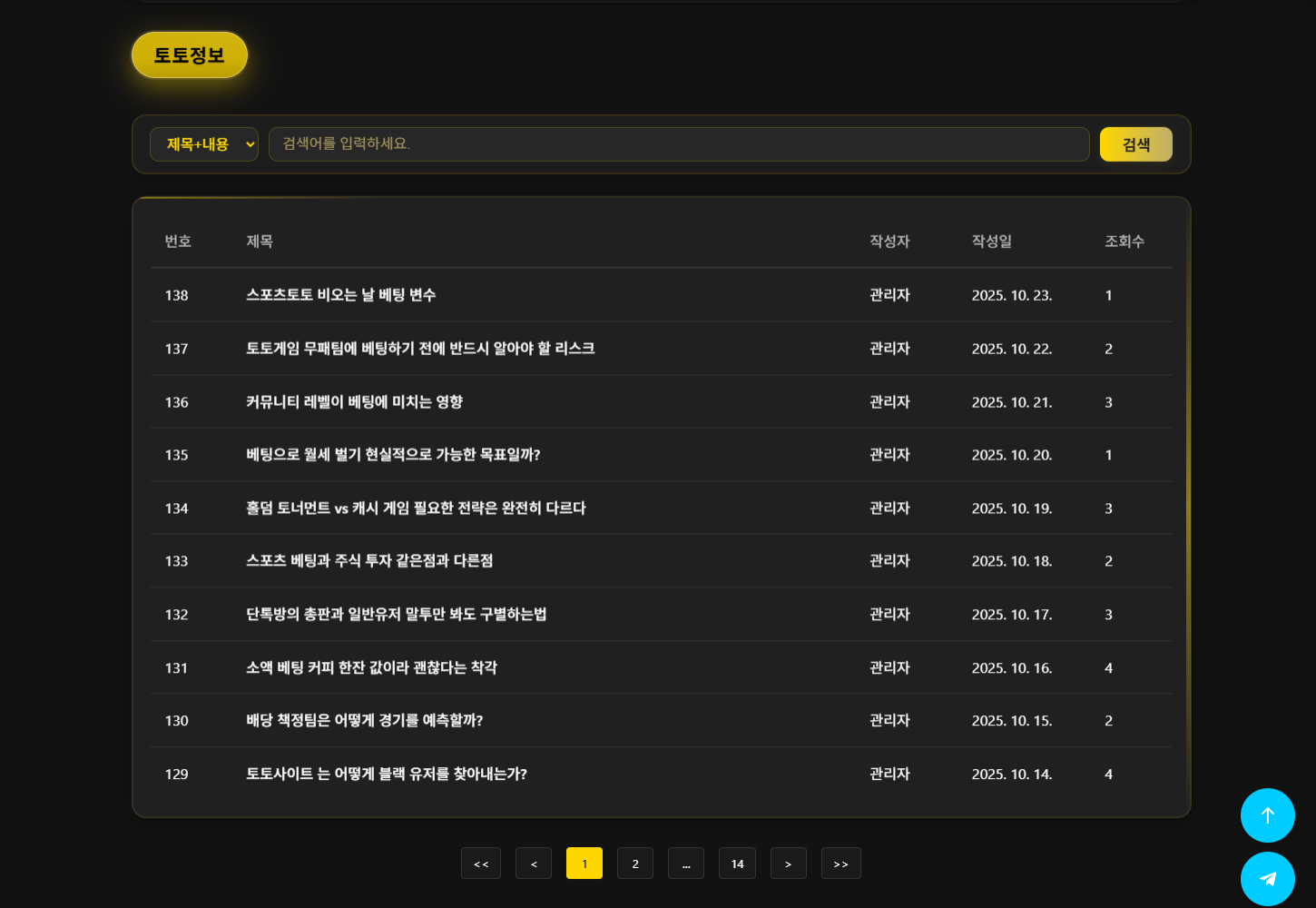This screenshot has height=908, width=1316.
Task: Go to next page arrow (>)
Action: tap(788, 864)
